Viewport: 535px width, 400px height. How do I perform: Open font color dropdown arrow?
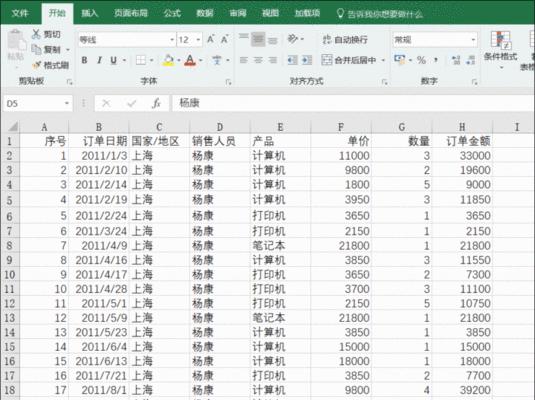click(201, 60)
